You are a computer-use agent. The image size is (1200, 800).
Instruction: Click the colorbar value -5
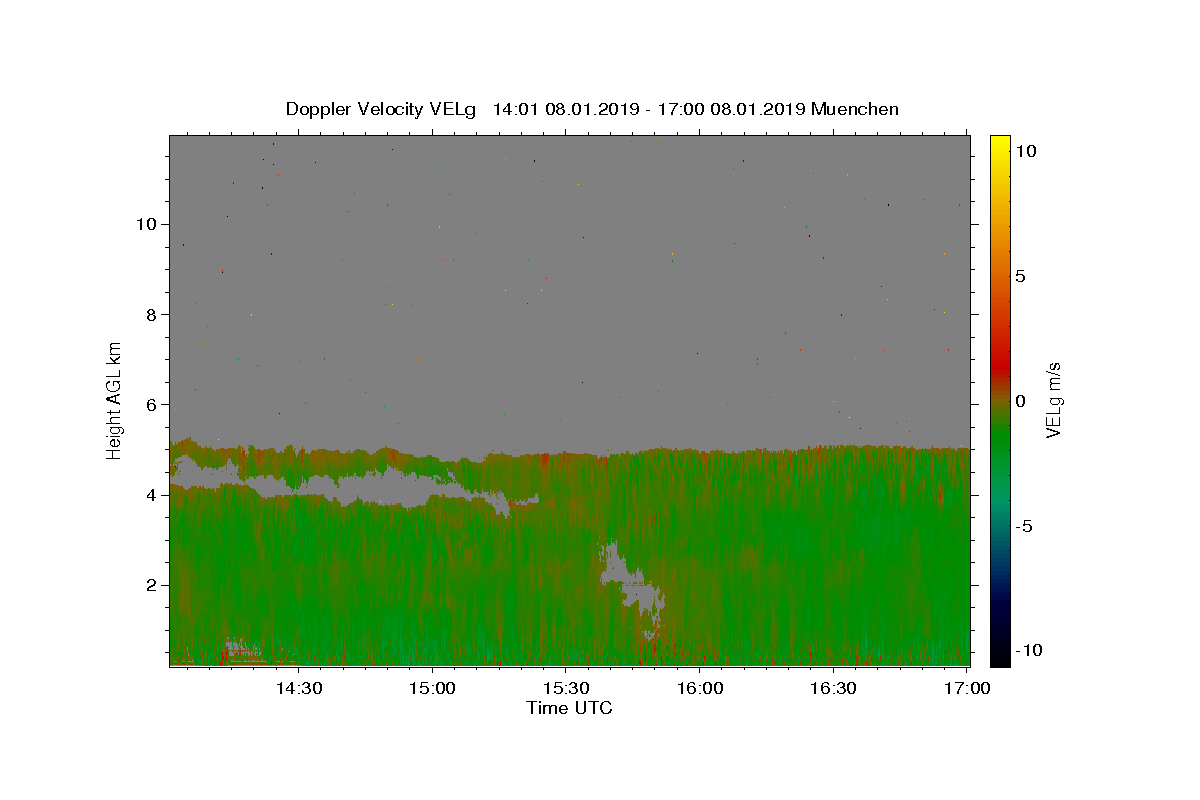point(1023,526)
